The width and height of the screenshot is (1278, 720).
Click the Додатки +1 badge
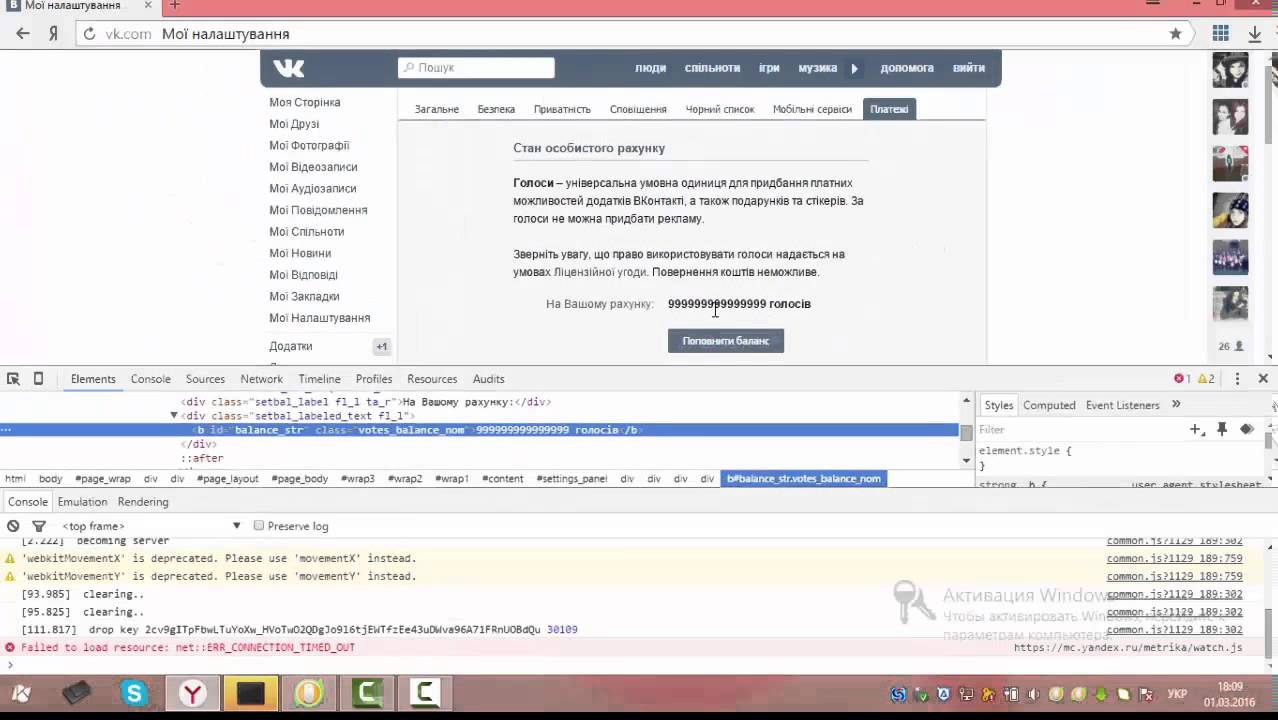click(381, 346)
